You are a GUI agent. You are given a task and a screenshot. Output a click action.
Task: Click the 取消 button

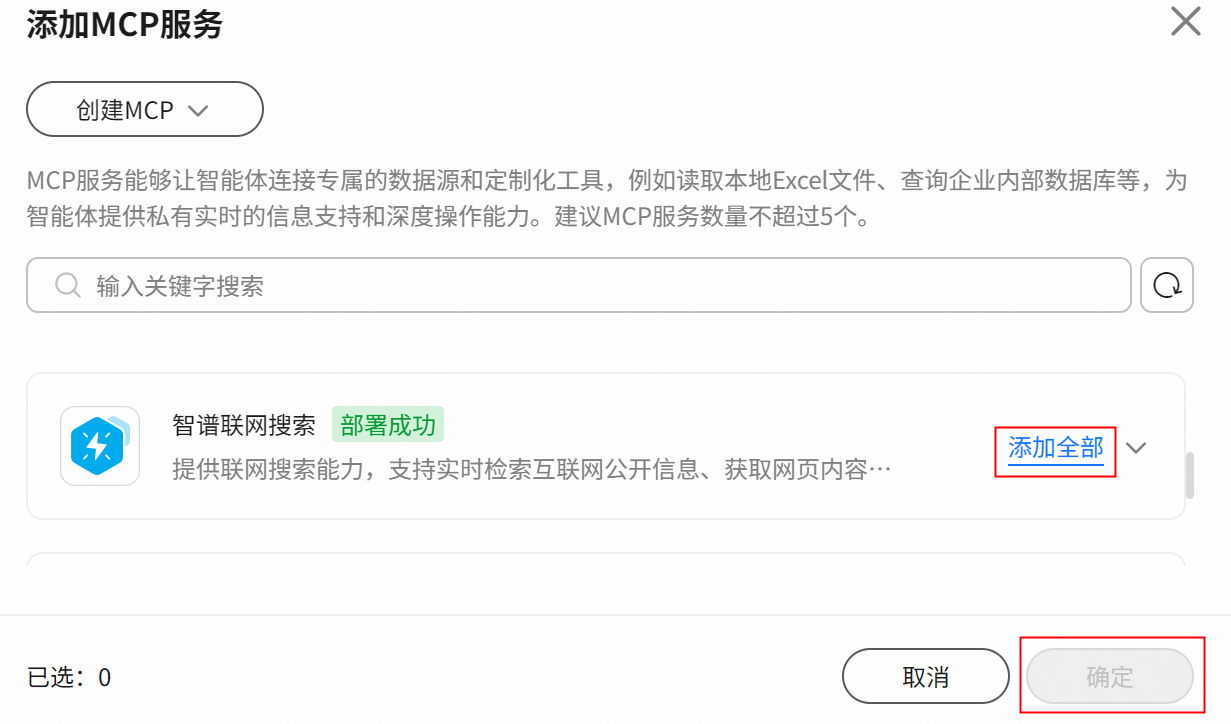pyautogui.click(x=926, y=677)
